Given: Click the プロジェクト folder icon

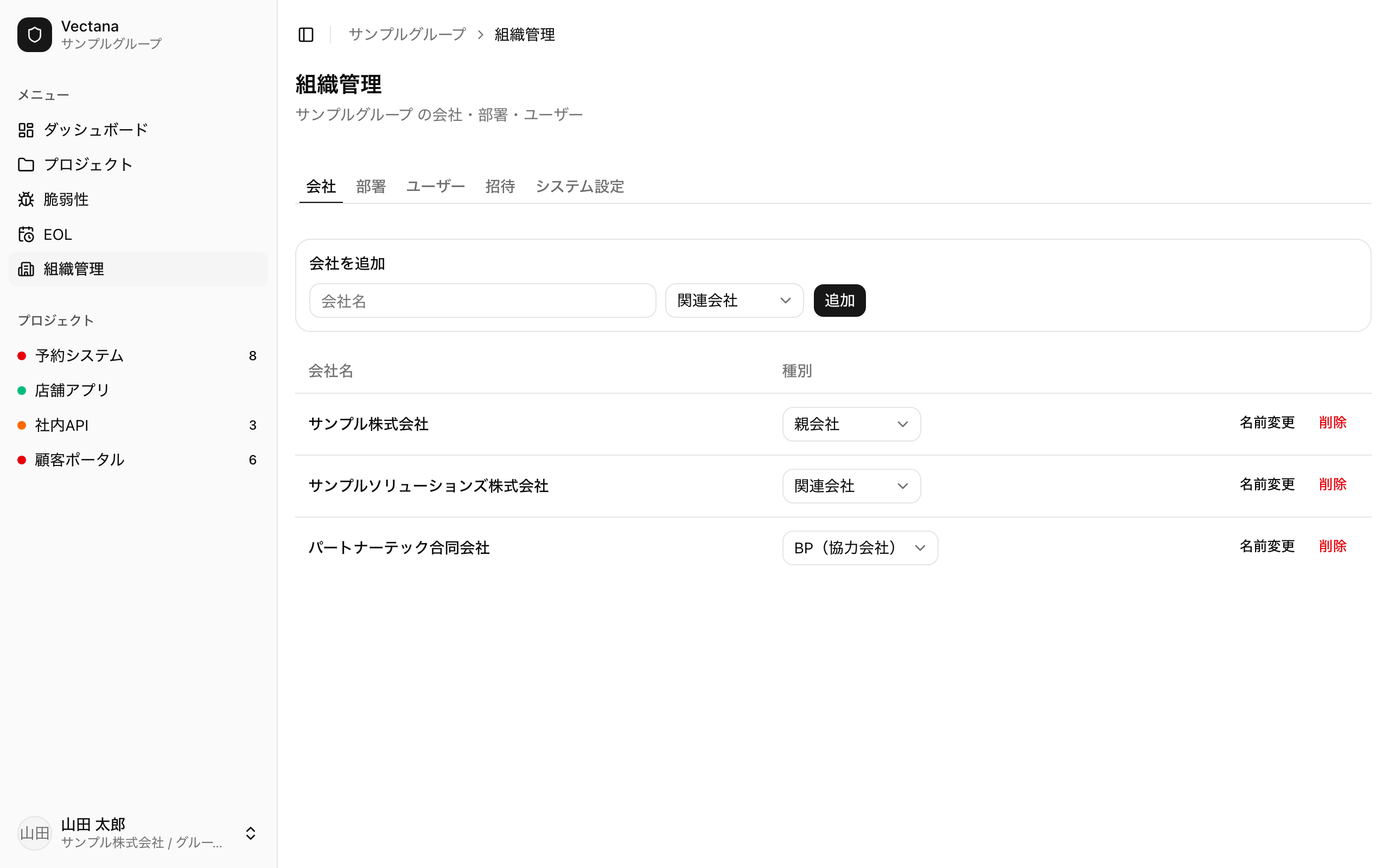Looking at the screenshot, I should click(x=26, y=165).
